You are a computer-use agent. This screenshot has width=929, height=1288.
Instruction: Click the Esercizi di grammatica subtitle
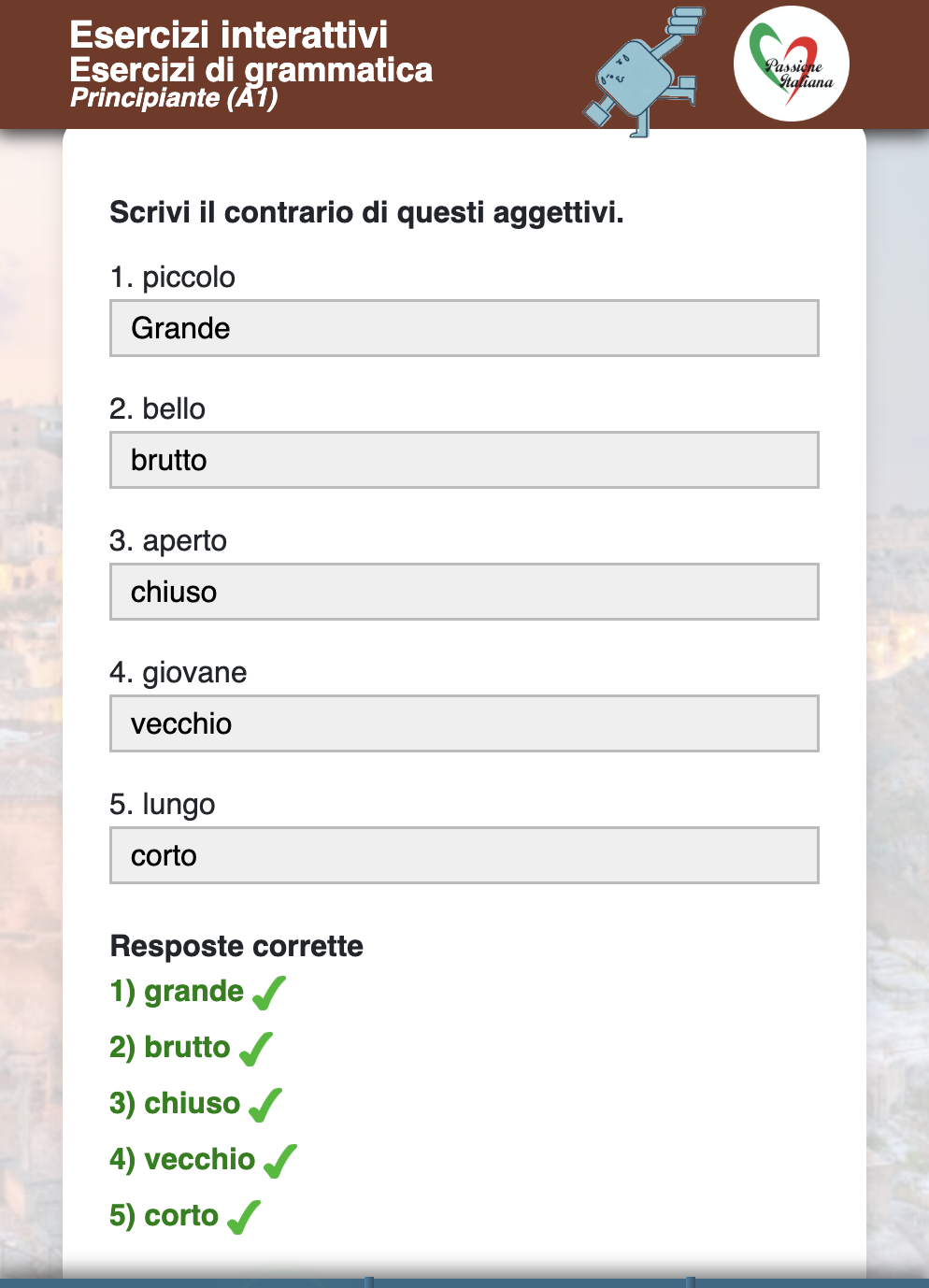[x=250, y=70]
